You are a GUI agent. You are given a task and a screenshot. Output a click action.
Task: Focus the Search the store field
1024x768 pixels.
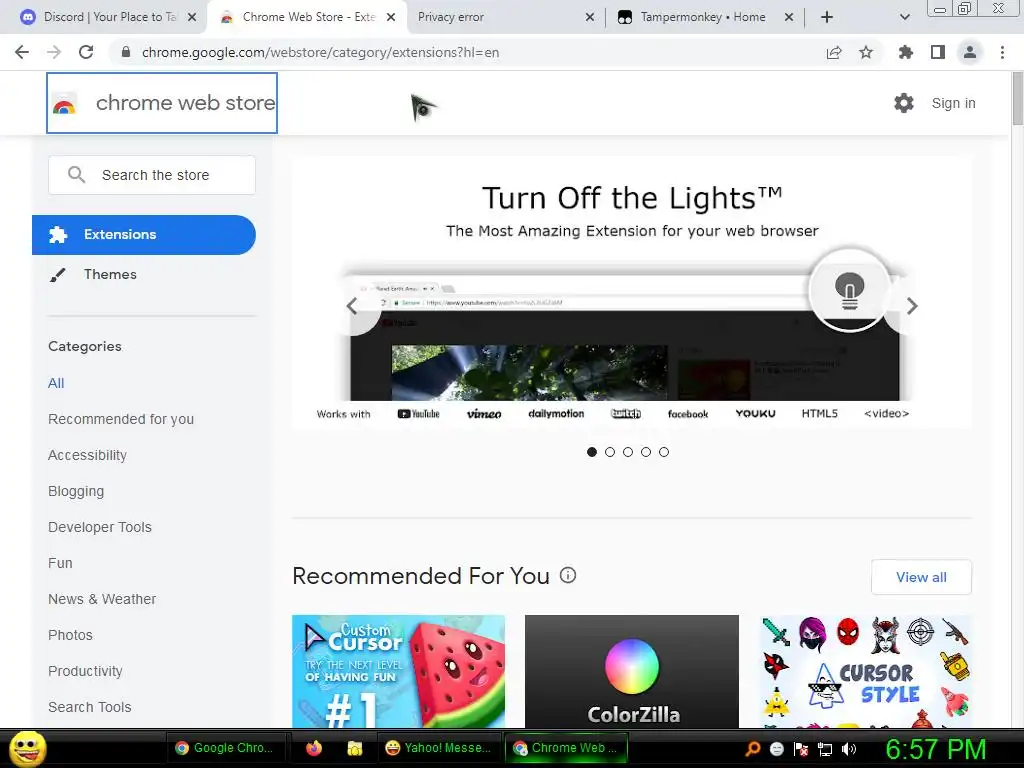(x=152, y=175)
